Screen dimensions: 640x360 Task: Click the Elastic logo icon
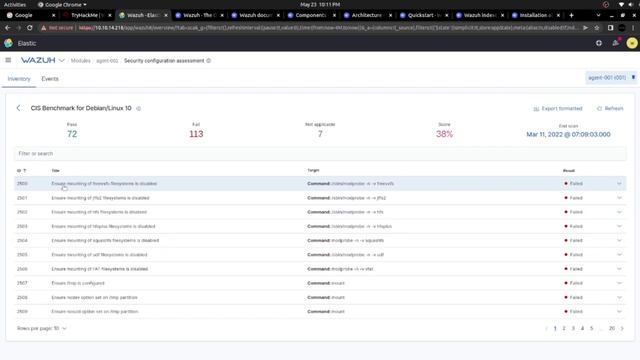pos(8,43)
